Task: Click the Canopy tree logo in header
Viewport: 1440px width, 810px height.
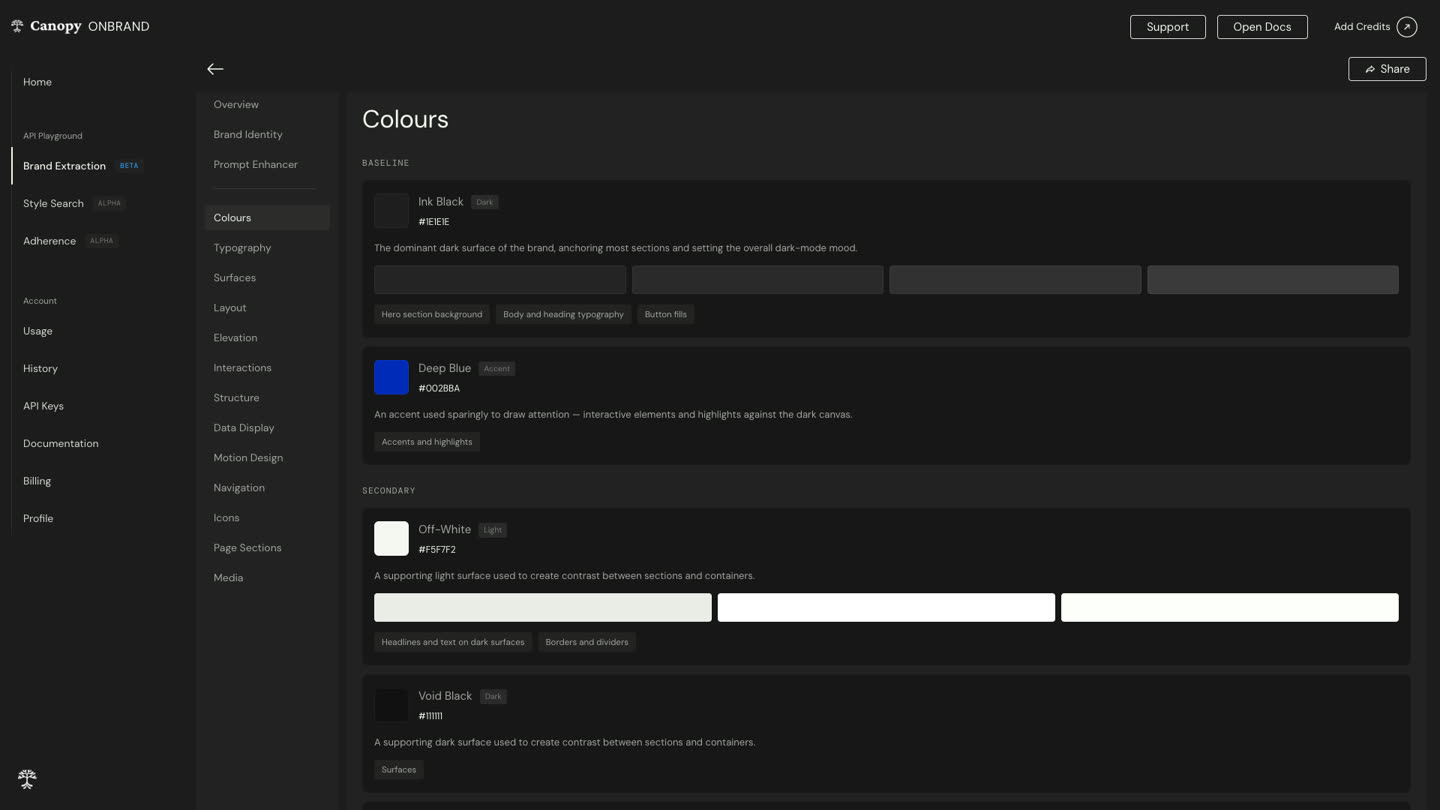Action: coord(17,26)
